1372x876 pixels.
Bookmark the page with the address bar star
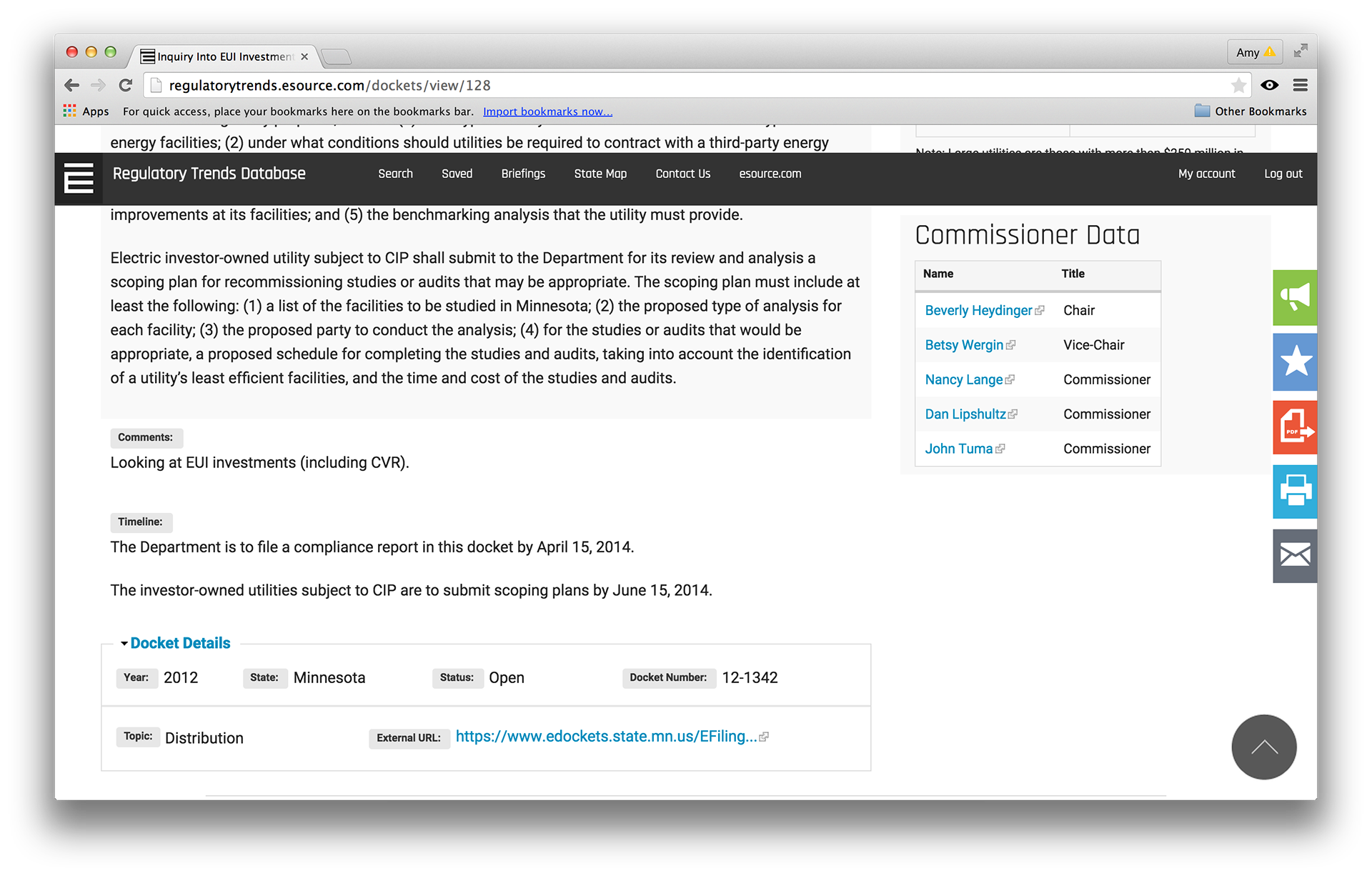[x=1238, y=86]
